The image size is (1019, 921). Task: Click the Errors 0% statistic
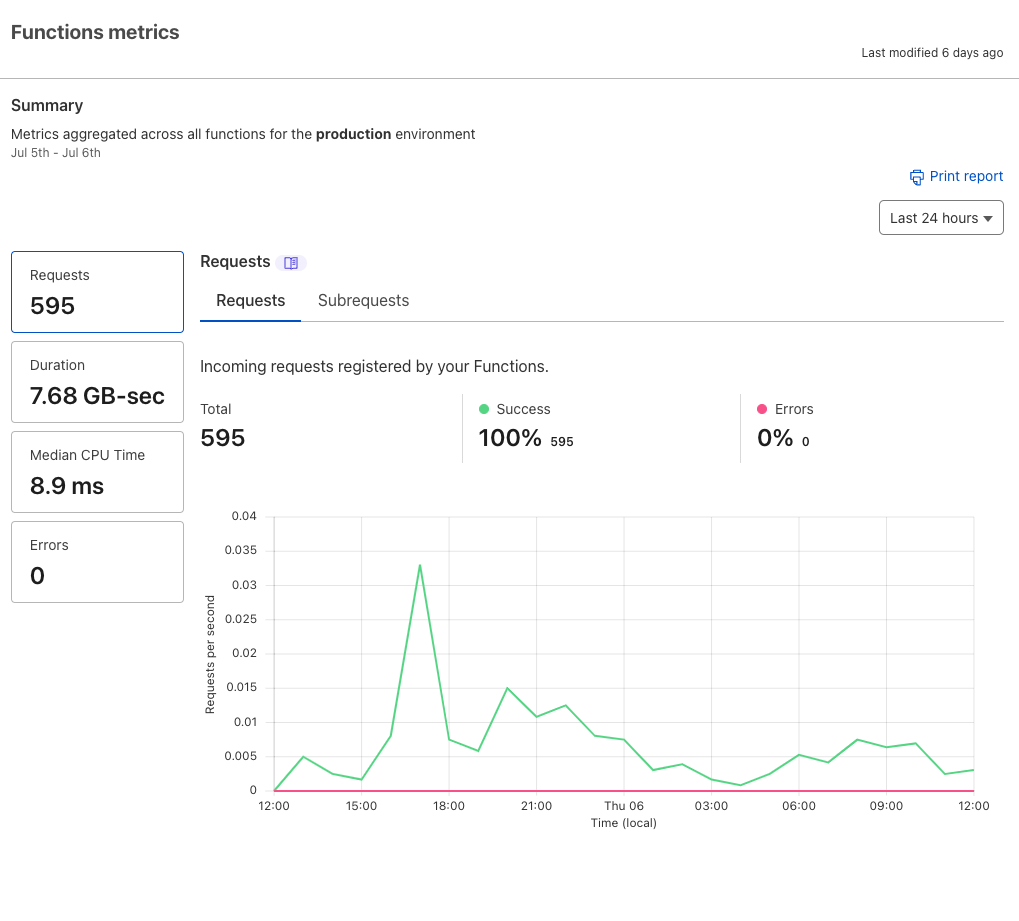[x=775, y=438]
